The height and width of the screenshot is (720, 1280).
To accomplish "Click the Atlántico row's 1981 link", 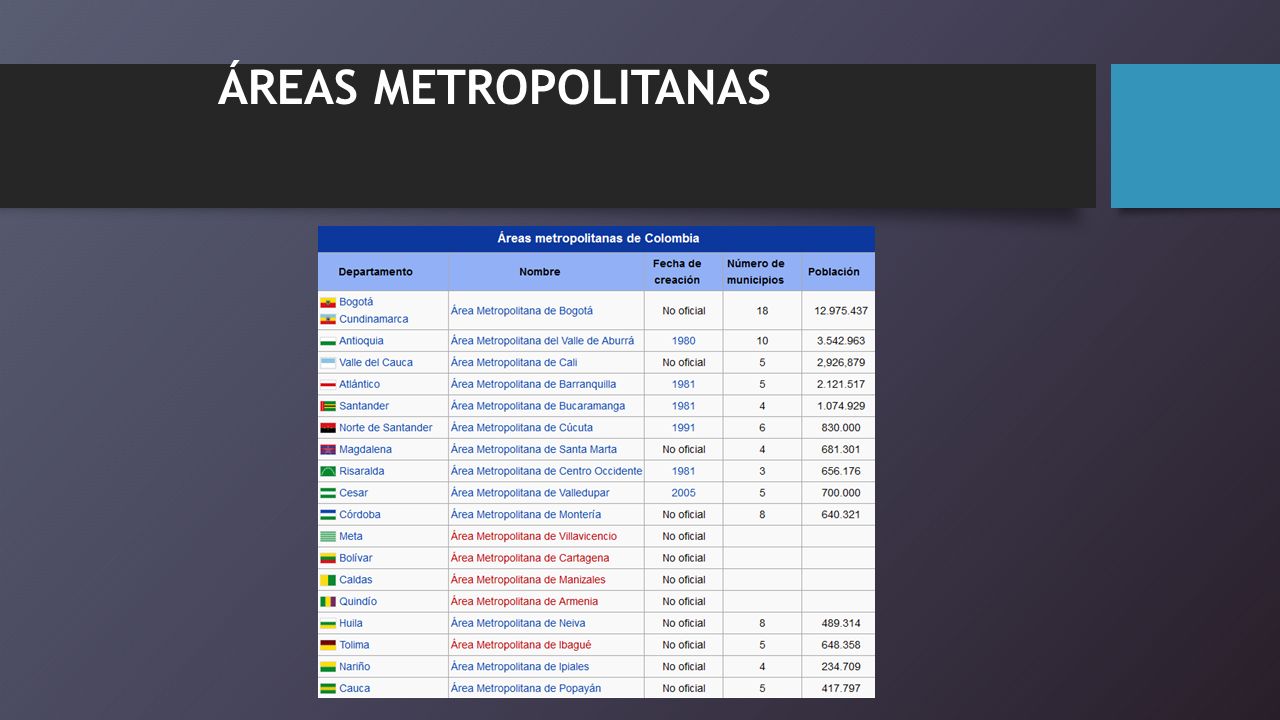I will (x=684, y=385).
